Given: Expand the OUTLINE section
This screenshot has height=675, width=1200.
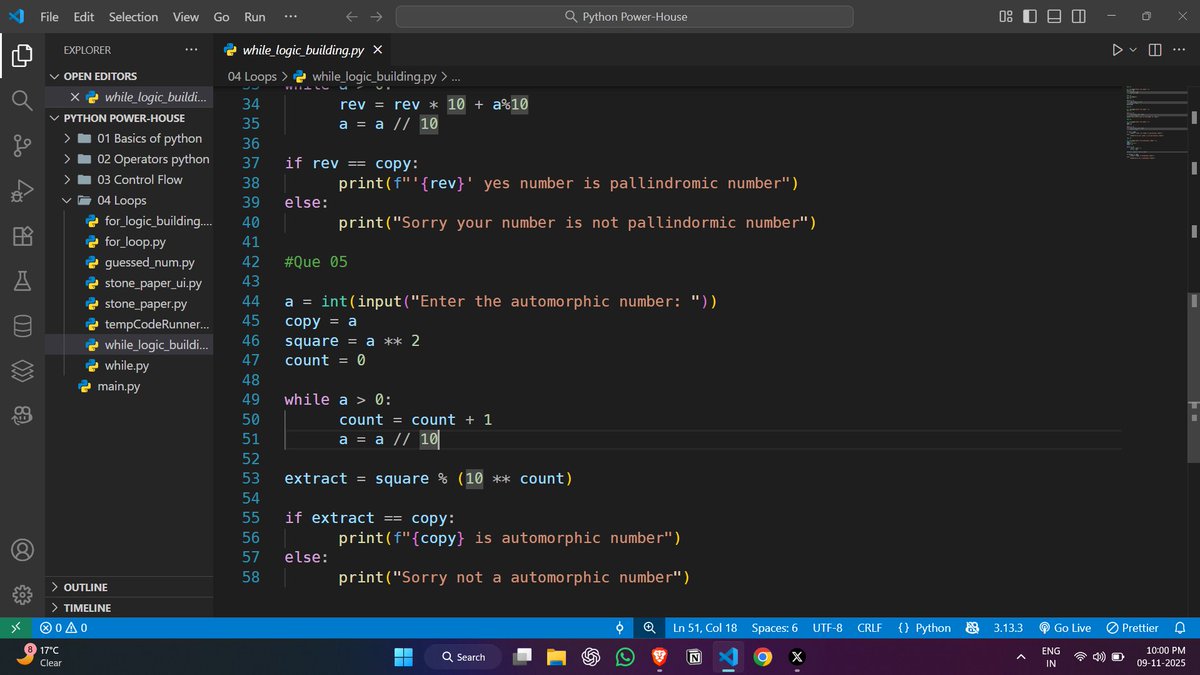Looking at the screenshot, I should (x=128, y=587).
